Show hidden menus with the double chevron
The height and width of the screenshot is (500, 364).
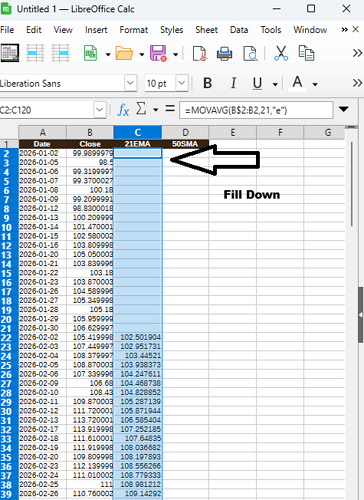click(x=344, y=30)
